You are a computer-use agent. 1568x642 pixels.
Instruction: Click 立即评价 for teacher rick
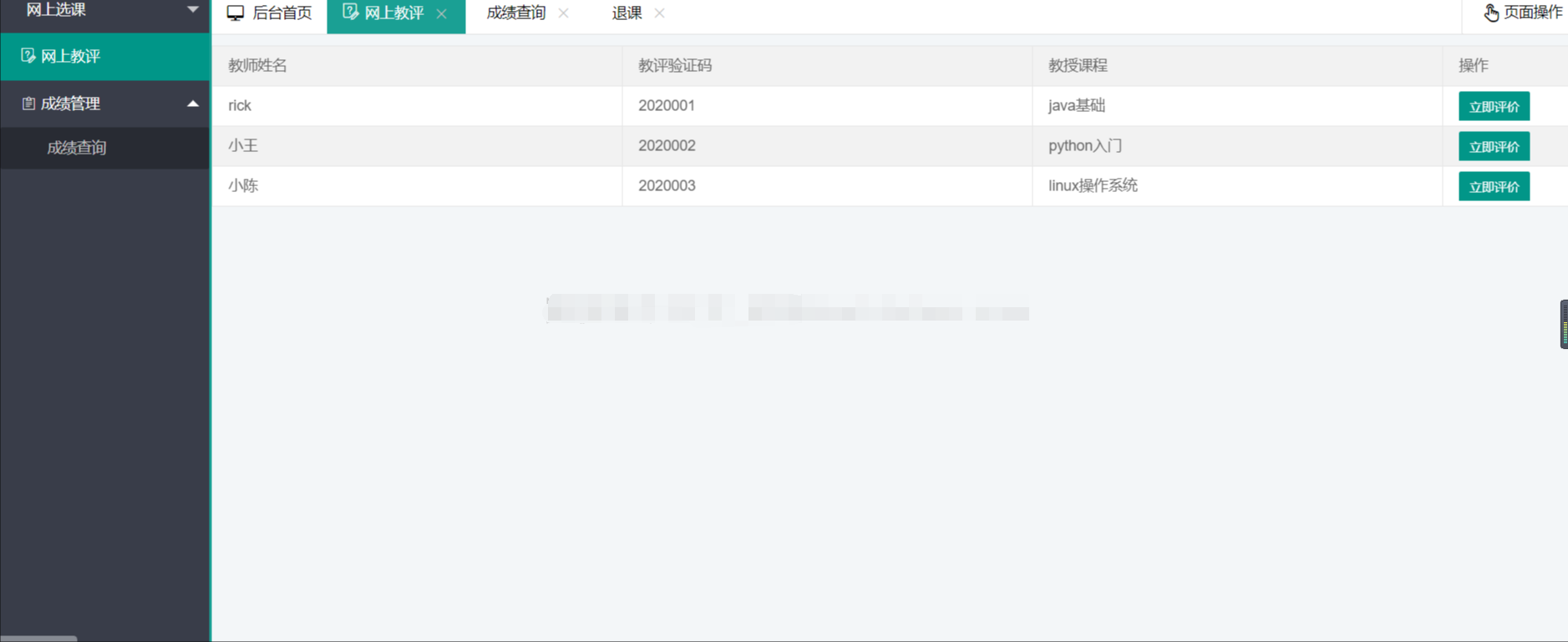click(1494, 106)
